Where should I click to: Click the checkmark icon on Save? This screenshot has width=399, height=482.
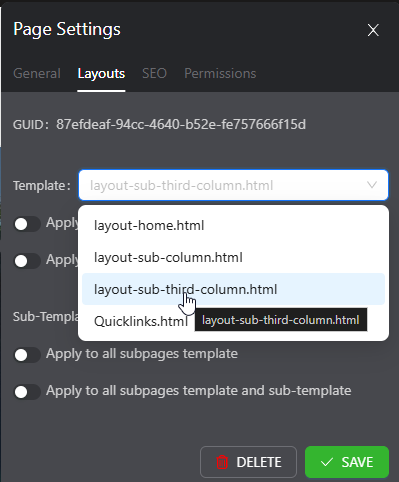pos(326,462)
